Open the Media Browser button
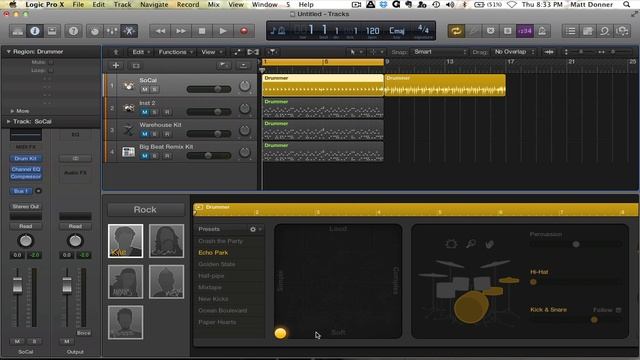Image resolution: width=640 pixels, height=360 pixels. click(622, 31)
